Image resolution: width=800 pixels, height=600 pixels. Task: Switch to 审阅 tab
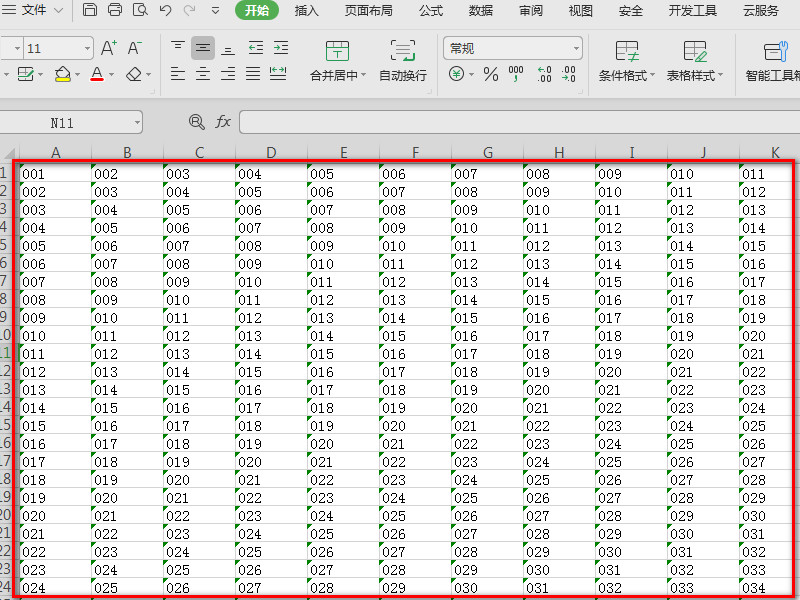531,10
